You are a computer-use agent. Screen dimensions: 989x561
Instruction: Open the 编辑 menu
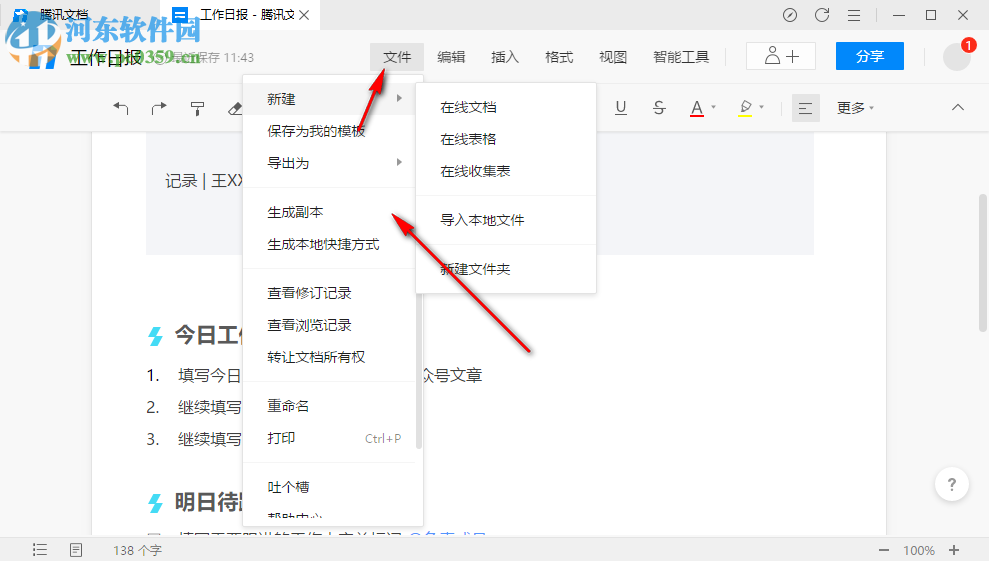tap(451, 57)
